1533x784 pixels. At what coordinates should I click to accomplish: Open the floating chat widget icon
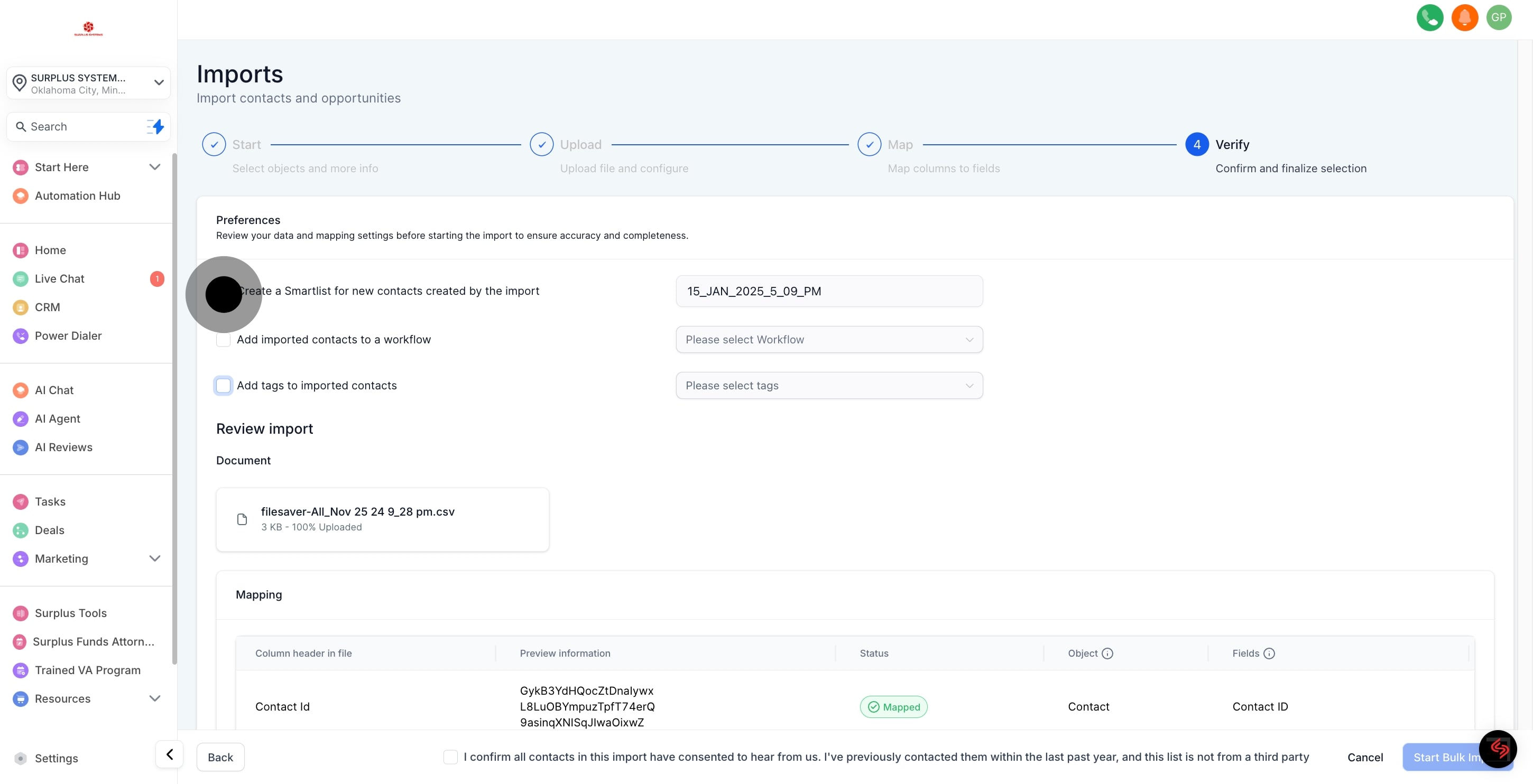pos(1497,748)
